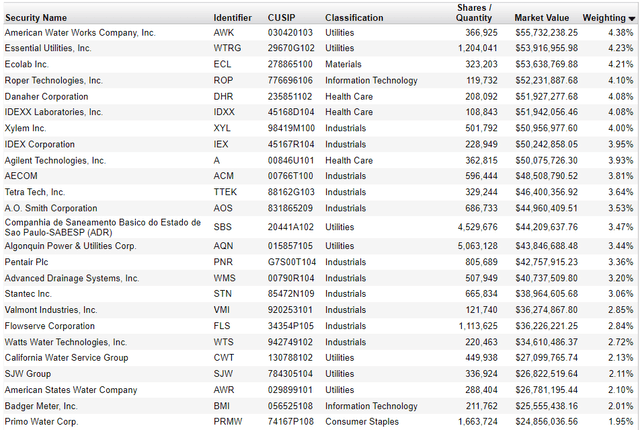
Task: Select the Danaher Corporation name
Action: click(47, 97)
